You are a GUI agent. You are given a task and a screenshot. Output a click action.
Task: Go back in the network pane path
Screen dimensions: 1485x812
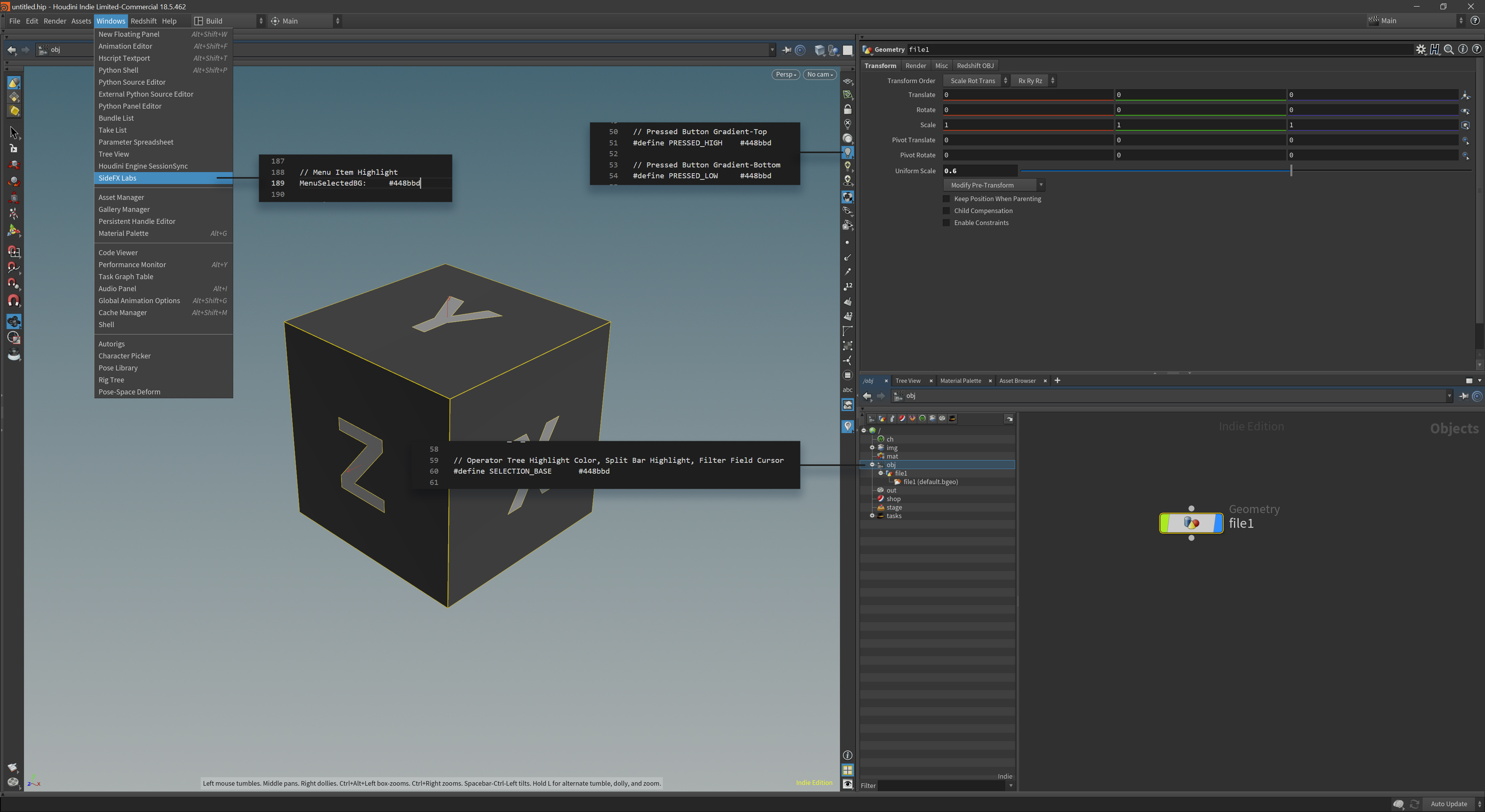(x=867, y=396)
